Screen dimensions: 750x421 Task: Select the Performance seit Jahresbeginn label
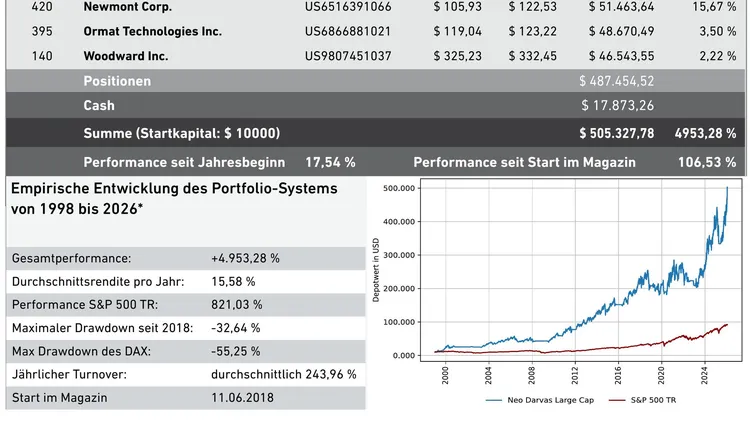(x=184, y=161)
